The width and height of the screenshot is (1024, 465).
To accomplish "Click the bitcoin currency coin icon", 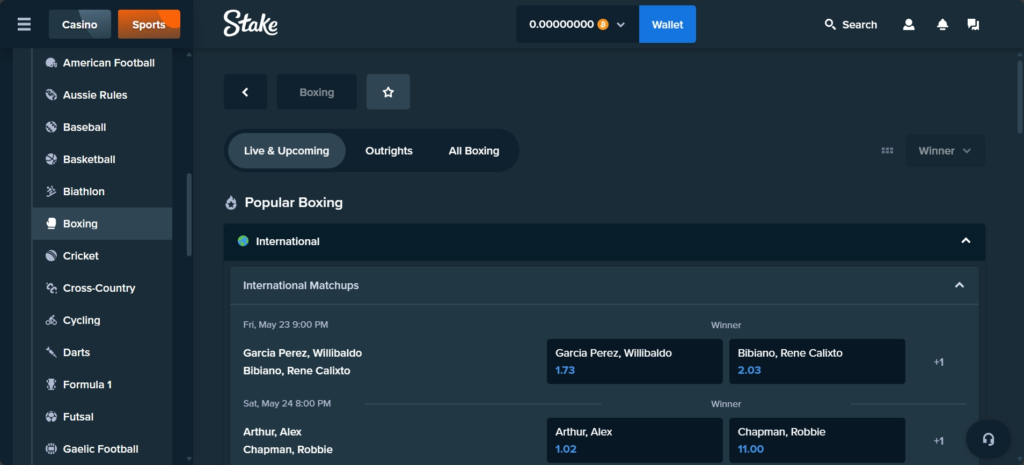I will [x=603, y=24].
